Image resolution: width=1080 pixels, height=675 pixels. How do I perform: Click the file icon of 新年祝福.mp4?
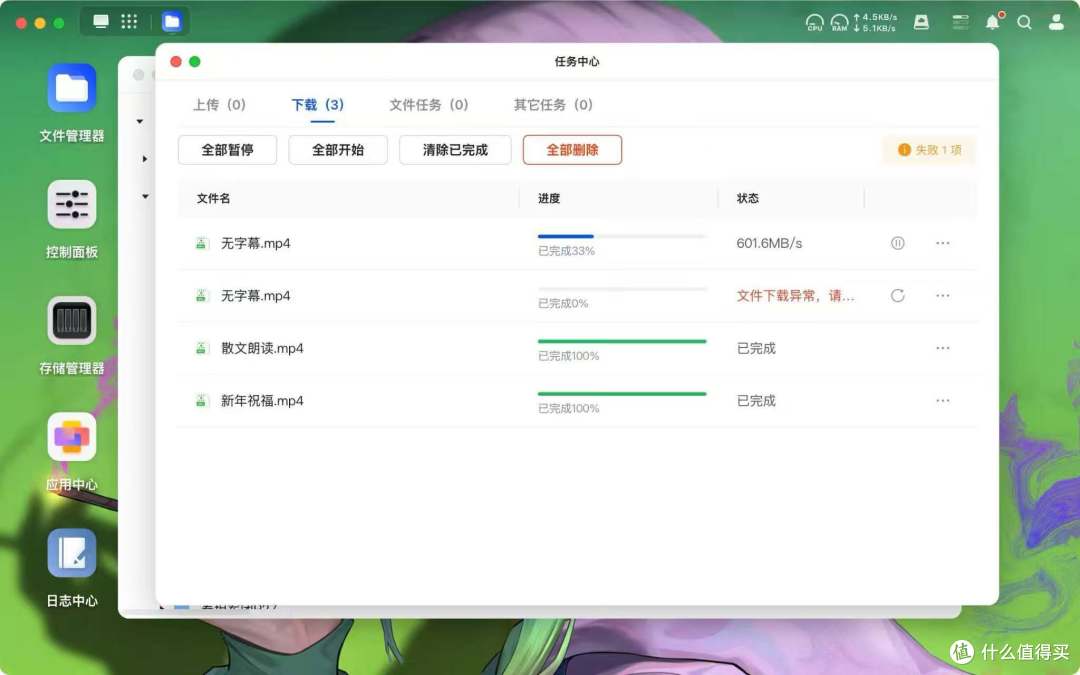201,400
